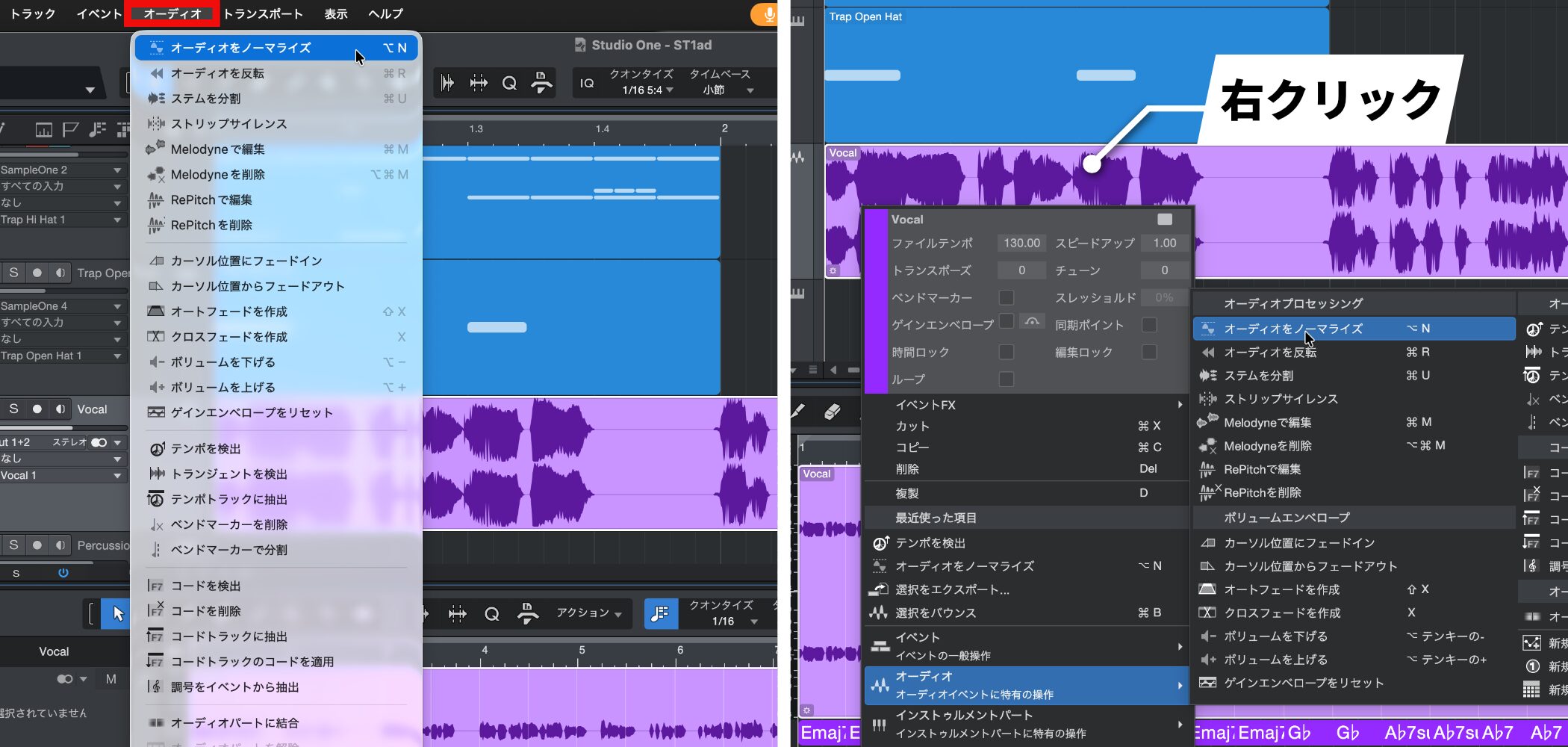Click the IQ button in the toolbar
1568x747 pixels.
click(587, 83)
